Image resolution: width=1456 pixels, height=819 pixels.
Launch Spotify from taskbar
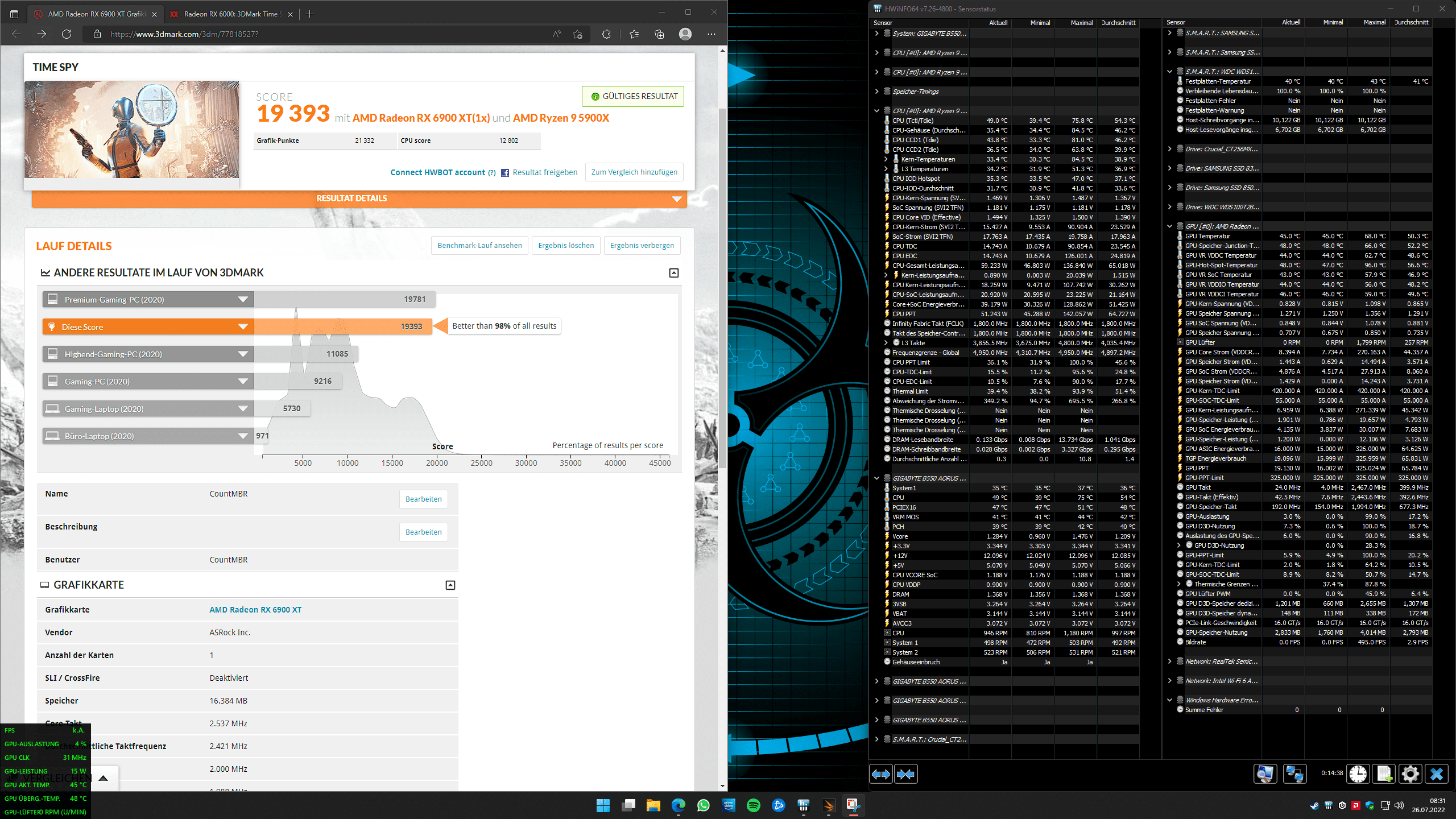pyautogui.click(x=753, y=805)
